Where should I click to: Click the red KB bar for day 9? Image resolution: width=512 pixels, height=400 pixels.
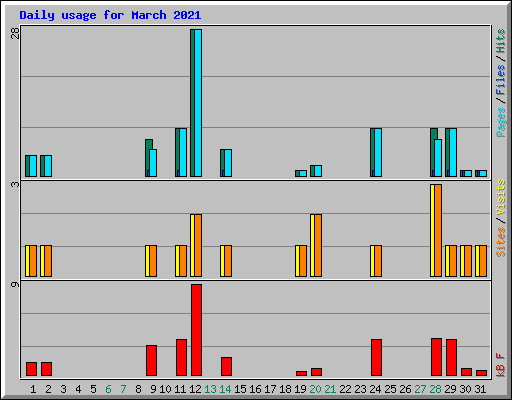[151, 361]
